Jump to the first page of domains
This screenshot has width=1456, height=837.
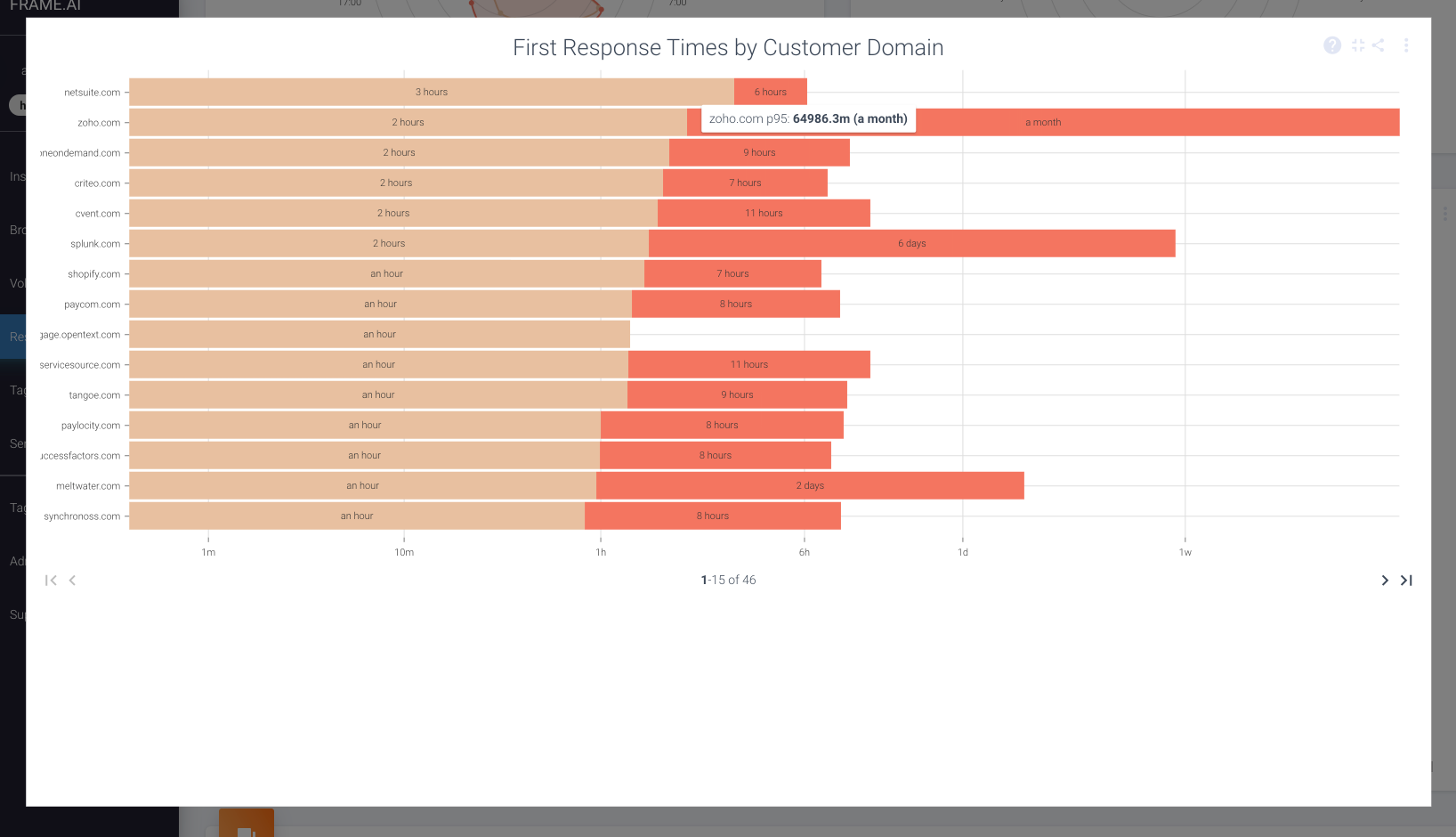pos(51,581)
